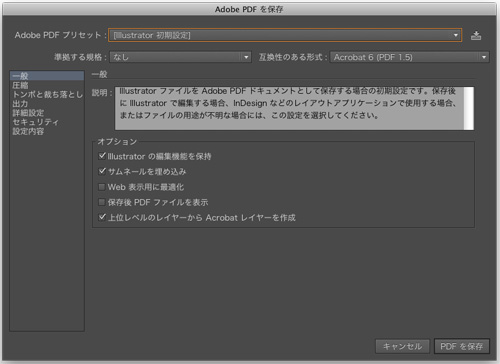Enable 保存後 PDF ファイルを表示 checkbox

tap(102, 202)
